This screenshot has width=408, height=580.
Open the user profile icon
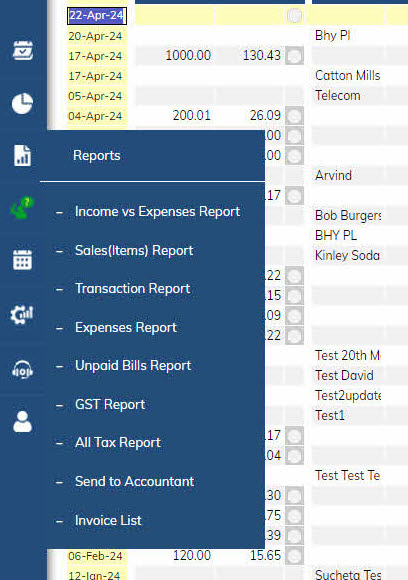pyautogui.click(x=22, y=422)
